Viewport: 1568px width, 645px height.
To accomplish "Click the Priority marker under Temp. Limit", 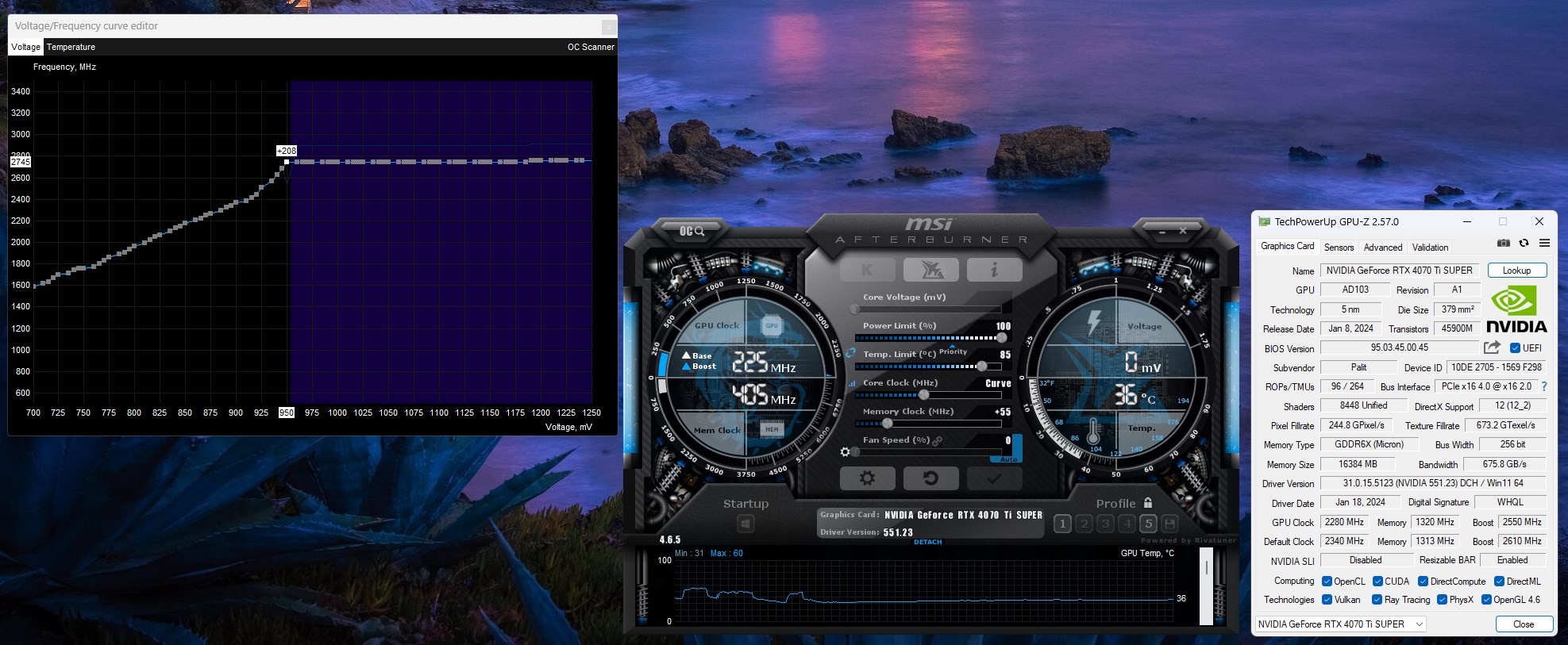I will tap(953, 351).
